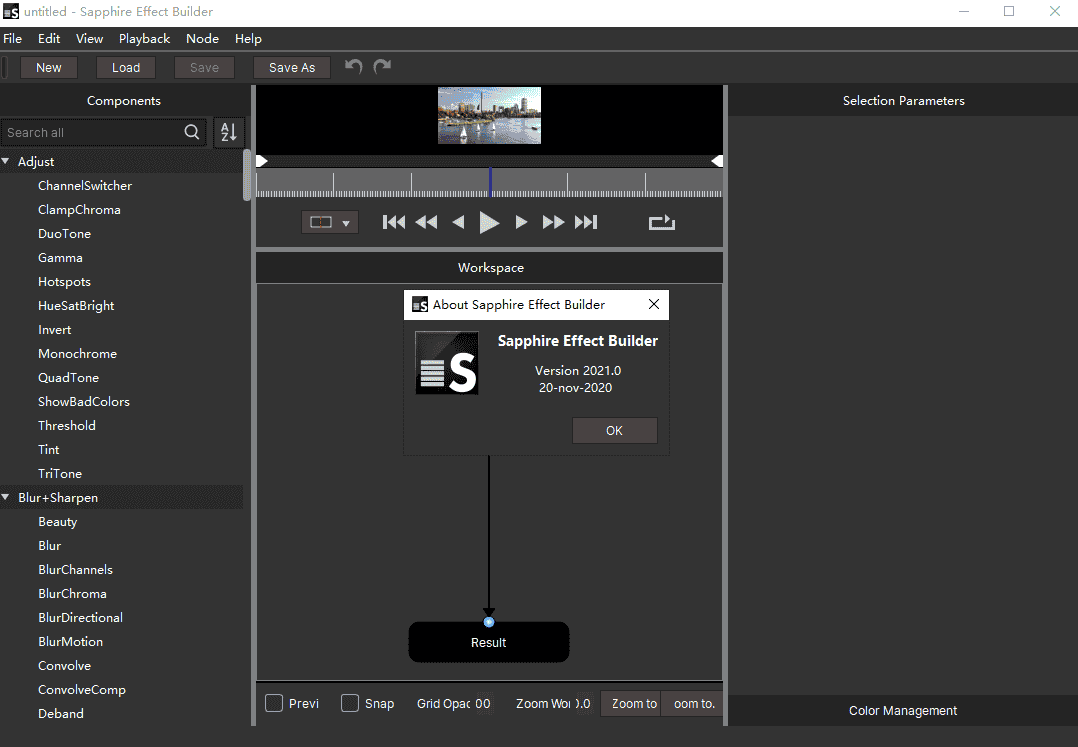1078x747 pixels.
Task: Select HueSatBright component
Action: coord(76,306)
